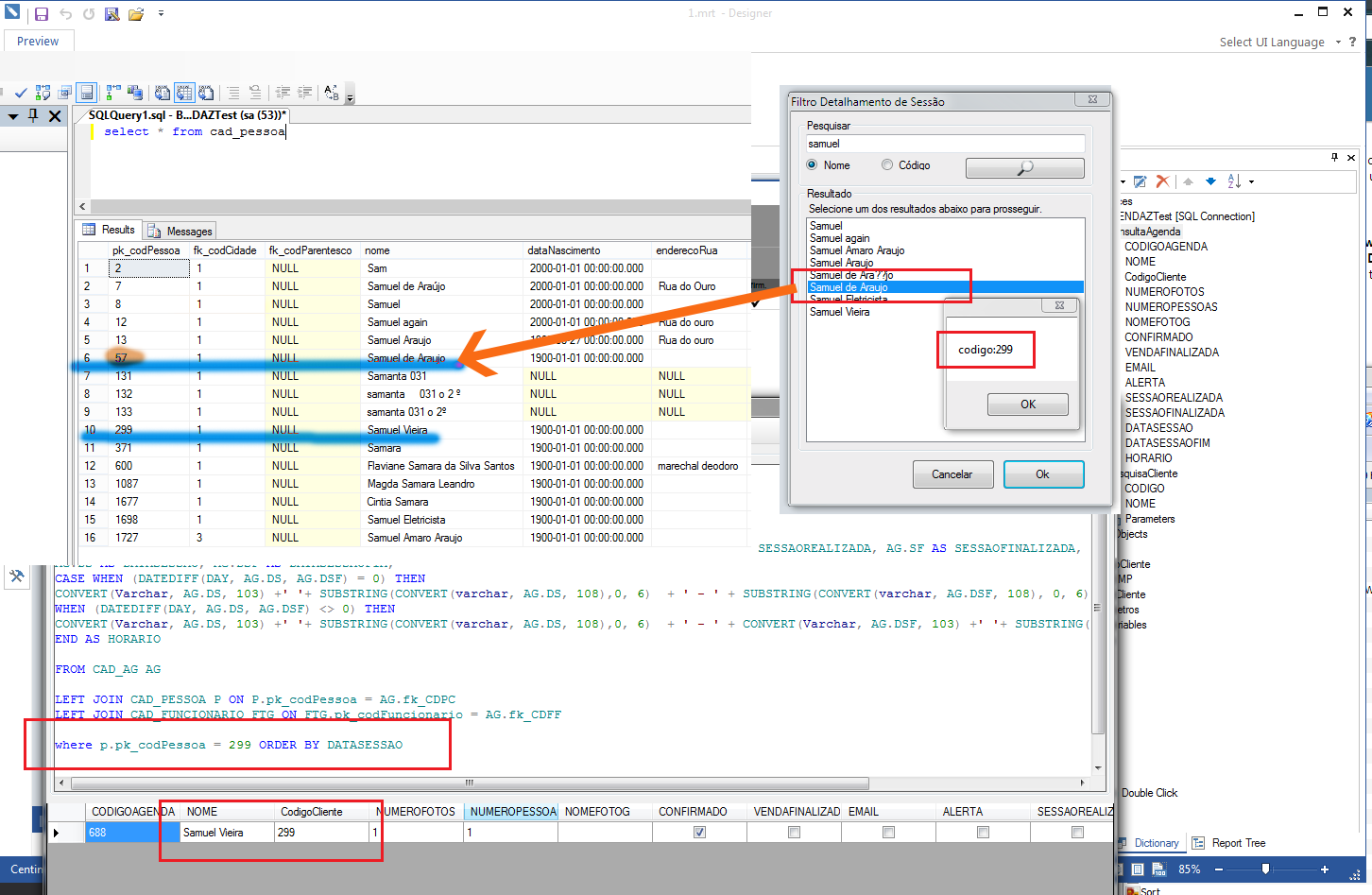Click Ok in the Filtro Detalhamento de Sessão dialog
This screenshot has width=1372, height=895.
coord(1043,474)
